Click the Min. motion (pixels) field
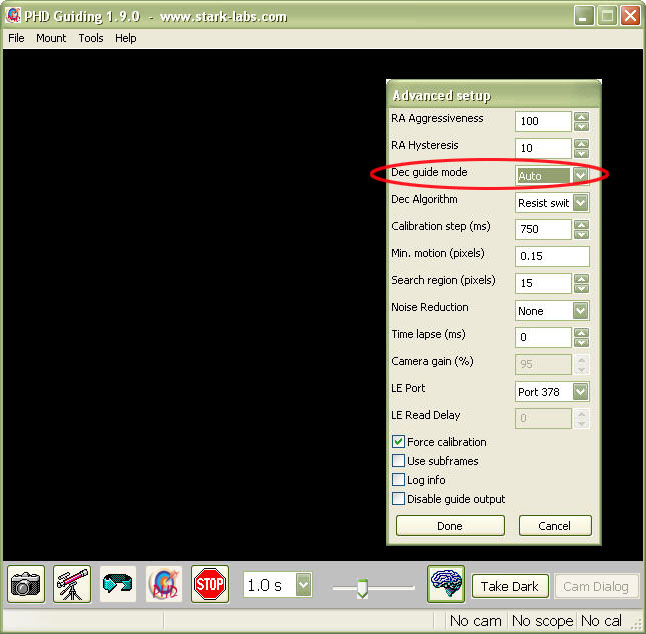Screen dimensions: 646x634 coord(552,256)
